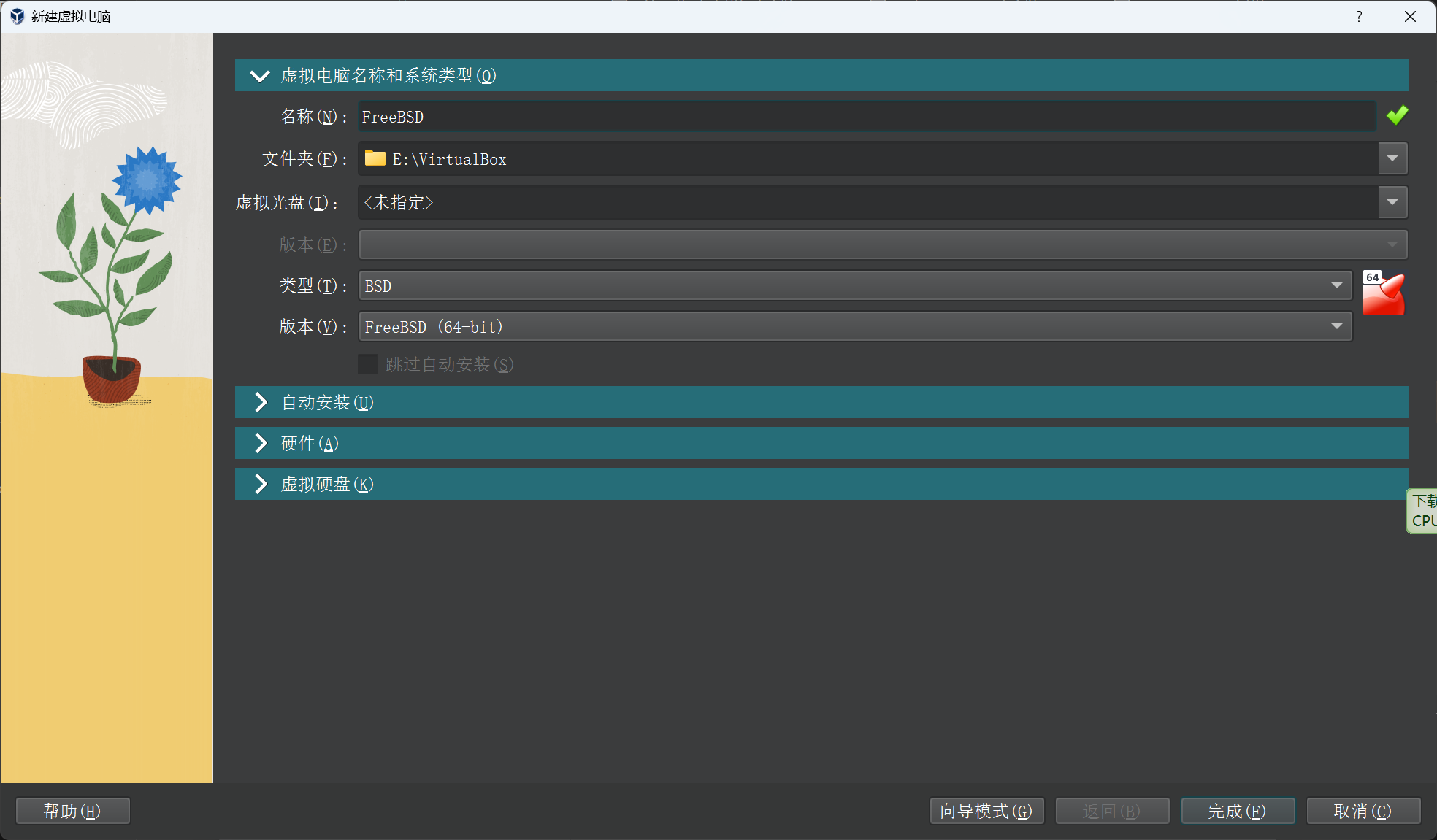Open the 类型 BSD dropdown
The width and height of the screenshot is (1437, 840).
(855, 285)
